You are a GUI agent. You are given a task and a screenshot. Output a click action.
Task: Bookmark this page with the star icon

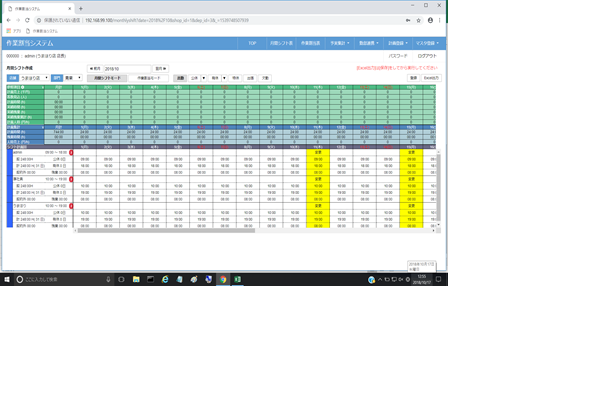point(419,20)
